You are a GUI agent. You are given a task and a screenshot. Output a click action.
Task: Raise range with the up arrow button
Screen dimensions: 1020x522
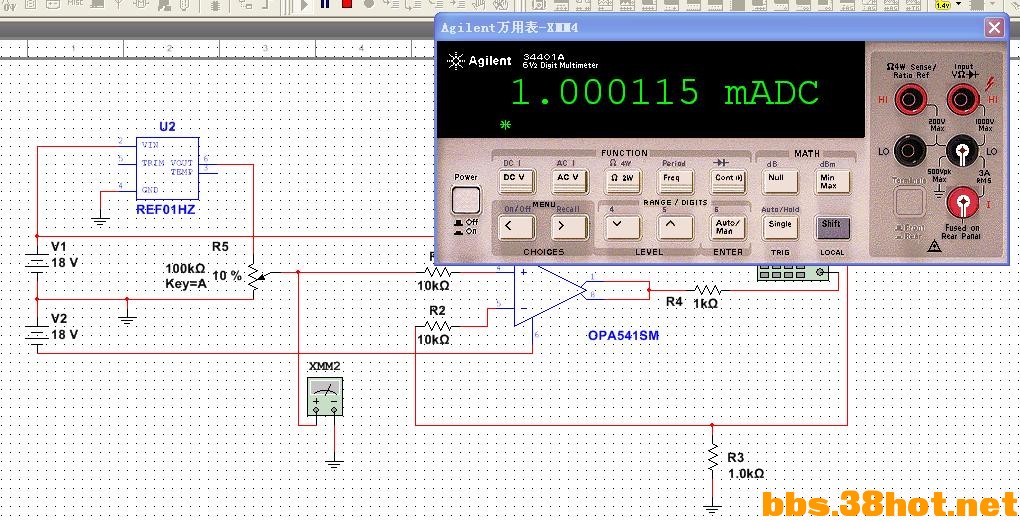tap(675, 227)
